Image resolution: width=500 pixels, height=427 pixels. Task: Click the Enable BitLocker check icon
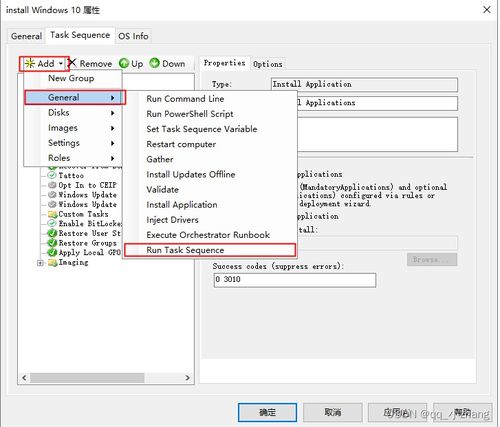coord(52,223)
